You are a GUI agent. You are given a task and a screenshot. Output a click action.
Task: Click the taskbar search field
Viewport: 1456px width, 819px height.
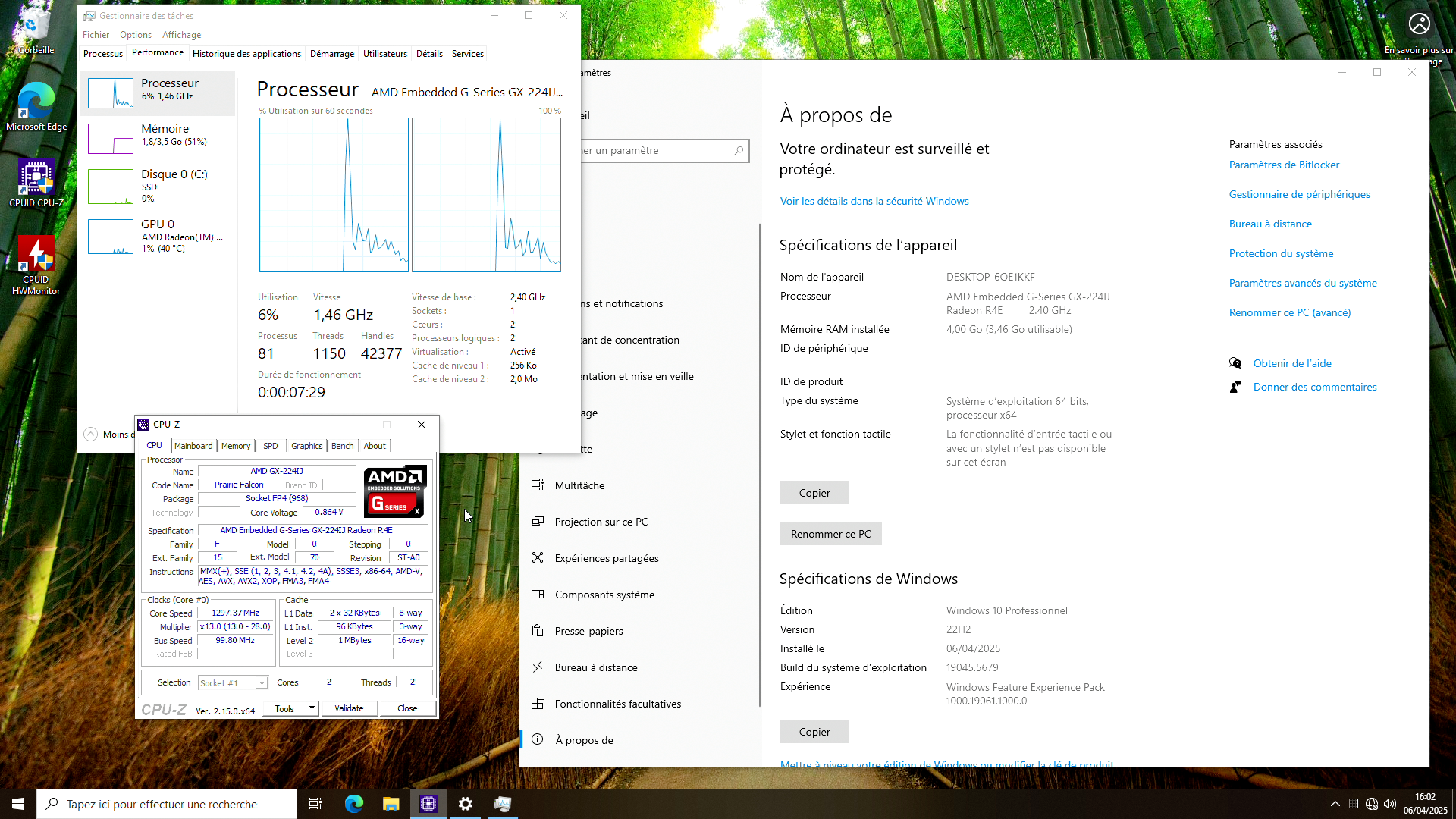(167, 804)
